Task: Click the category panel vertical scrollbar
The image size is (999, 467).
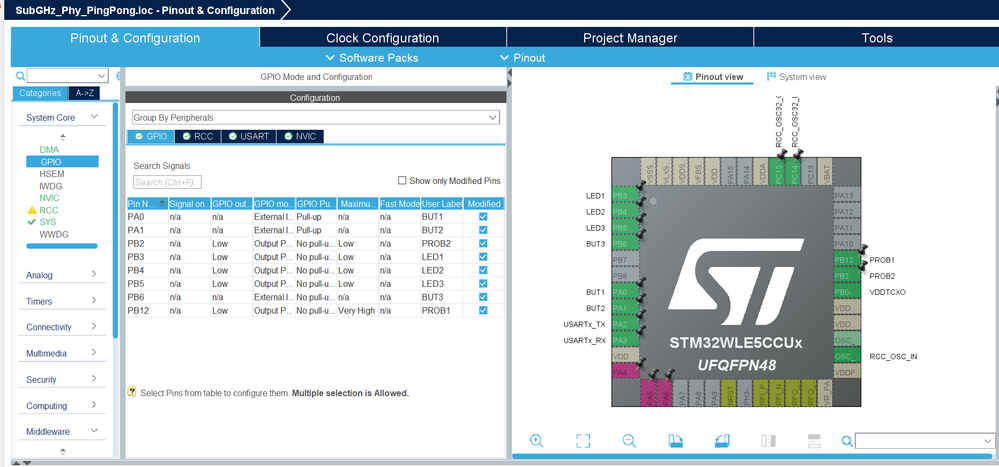Action: pyautogui.click(x=115, y=220)
